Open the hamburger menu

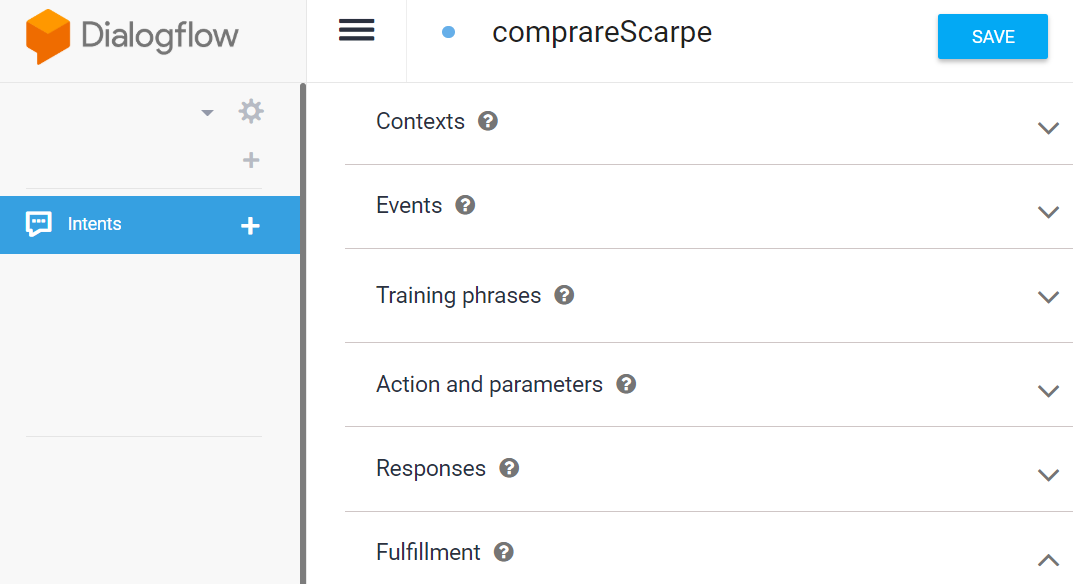pos(357,30)
